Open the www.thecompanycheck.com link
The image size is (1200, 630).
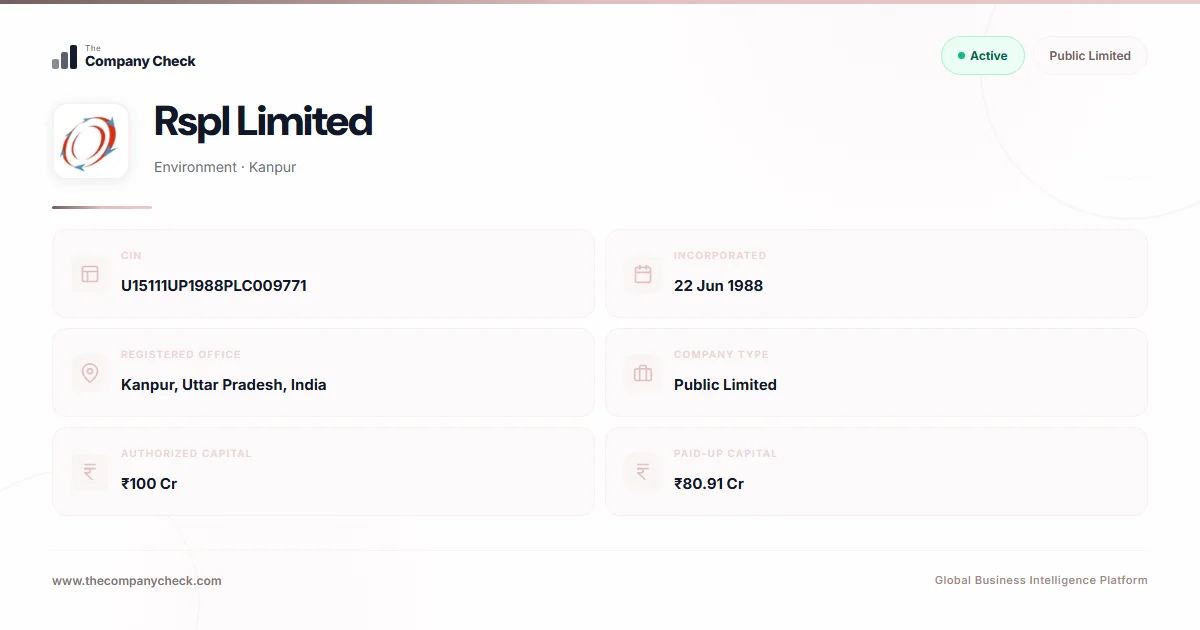coord(137,580)
